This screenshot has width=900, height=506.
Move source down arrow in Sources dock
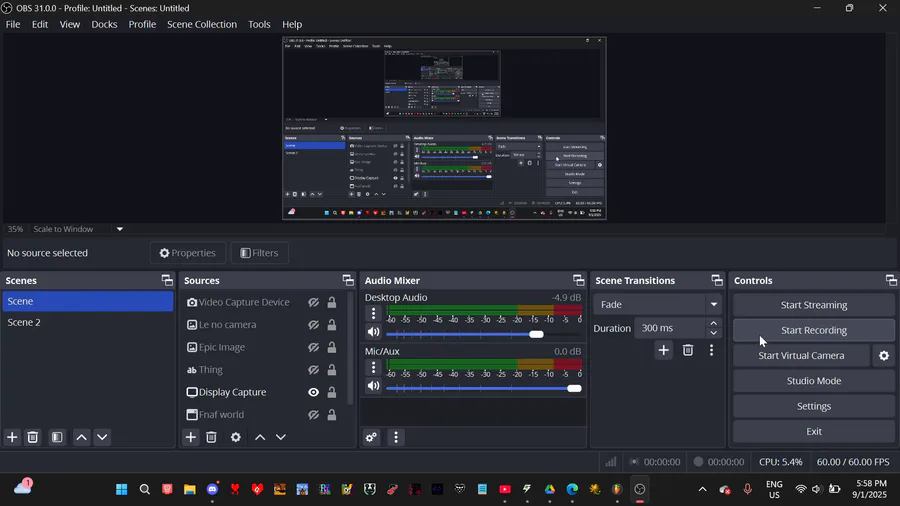point(281,437)
